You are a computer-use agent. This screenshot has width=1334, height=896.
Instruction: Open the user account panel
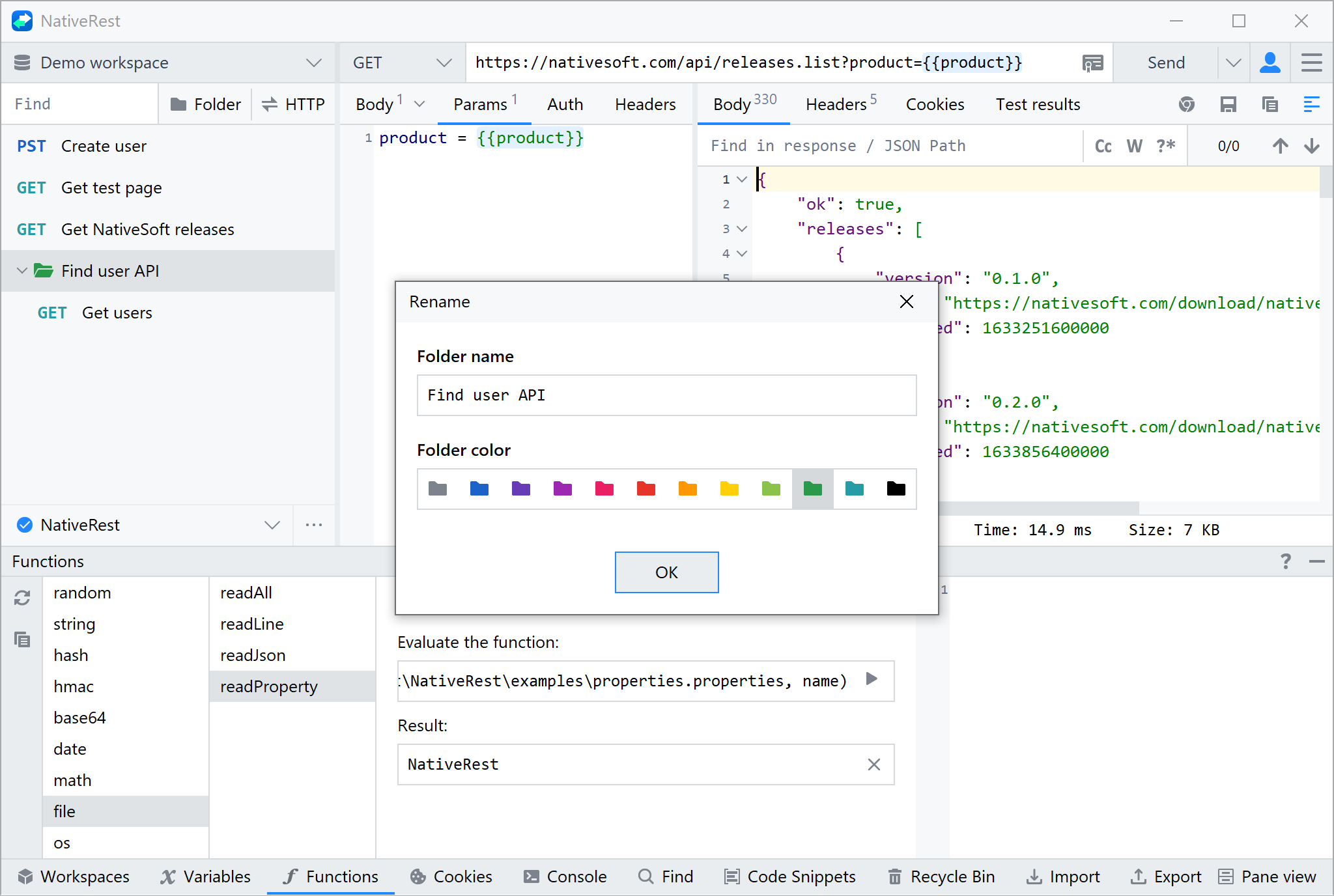(x=1270, y=63)
